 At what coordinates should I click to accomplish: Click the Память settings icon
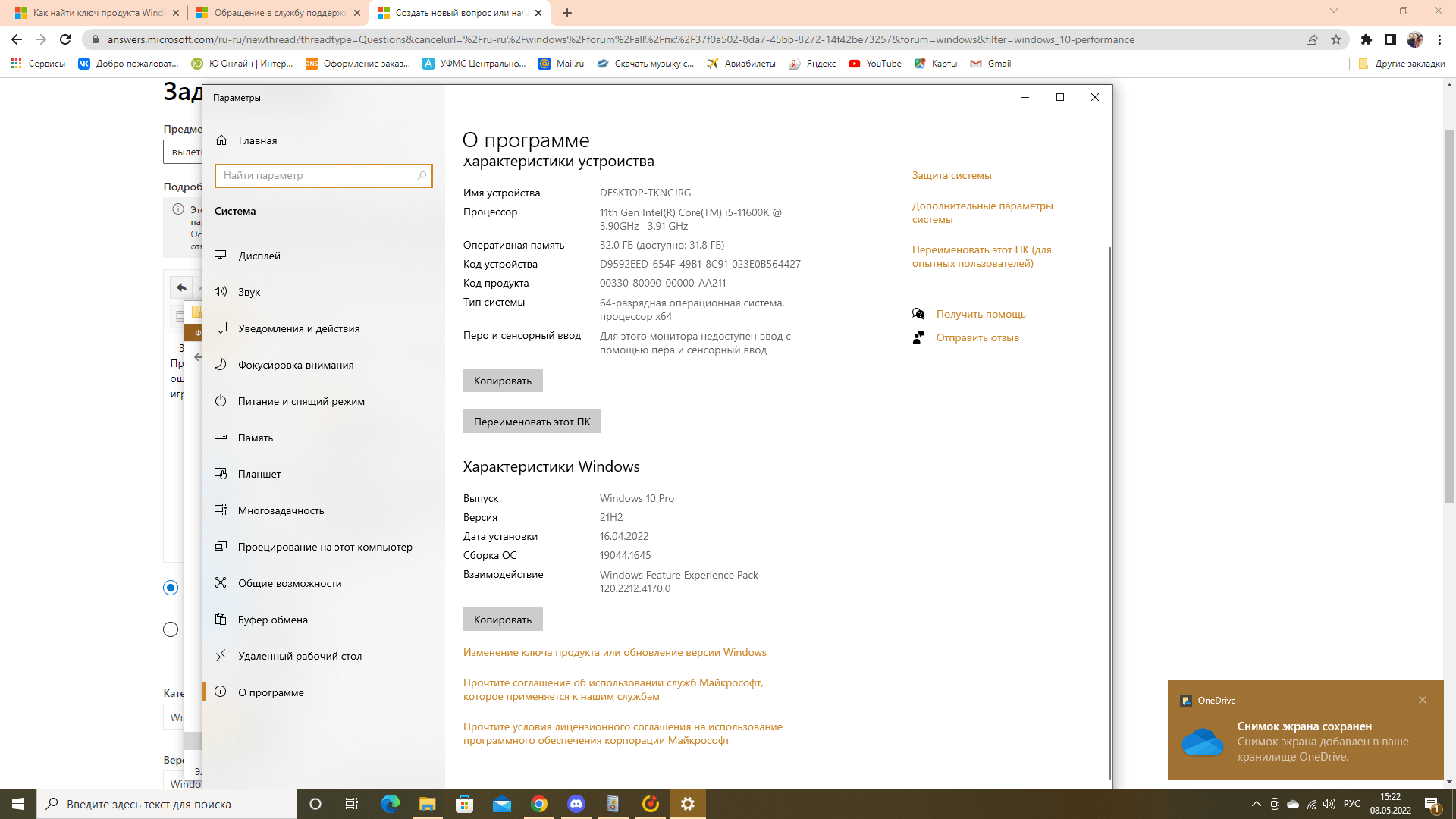click(x=221, y=437)
